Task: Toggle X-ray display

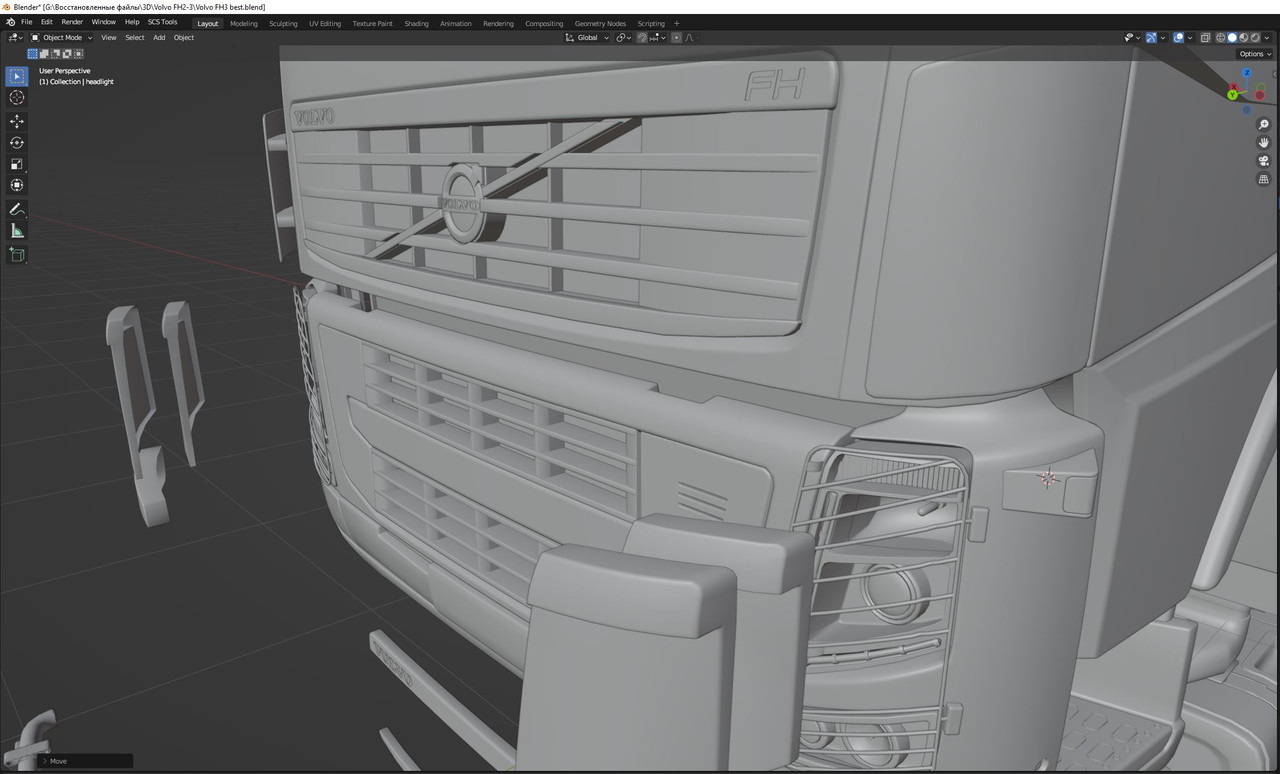Action: 1205,37
